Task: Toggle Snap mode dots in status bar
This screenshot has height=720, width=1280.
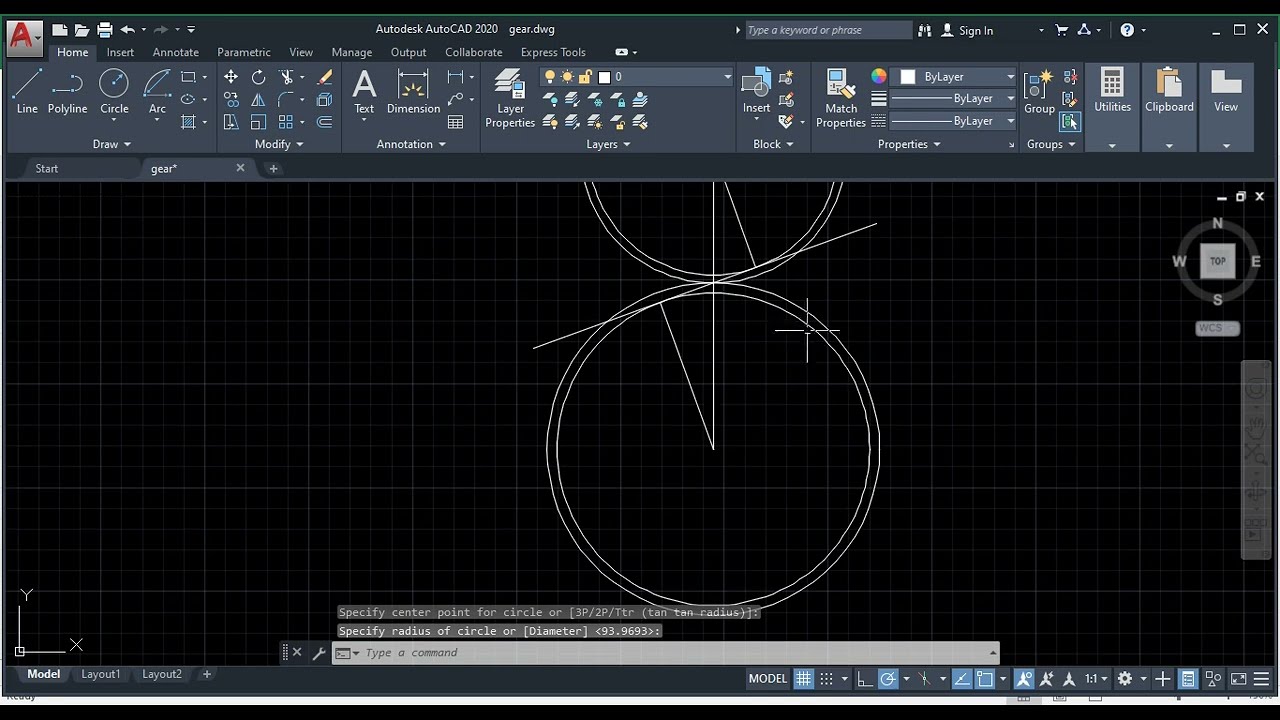Action: [x=827, y=678]
